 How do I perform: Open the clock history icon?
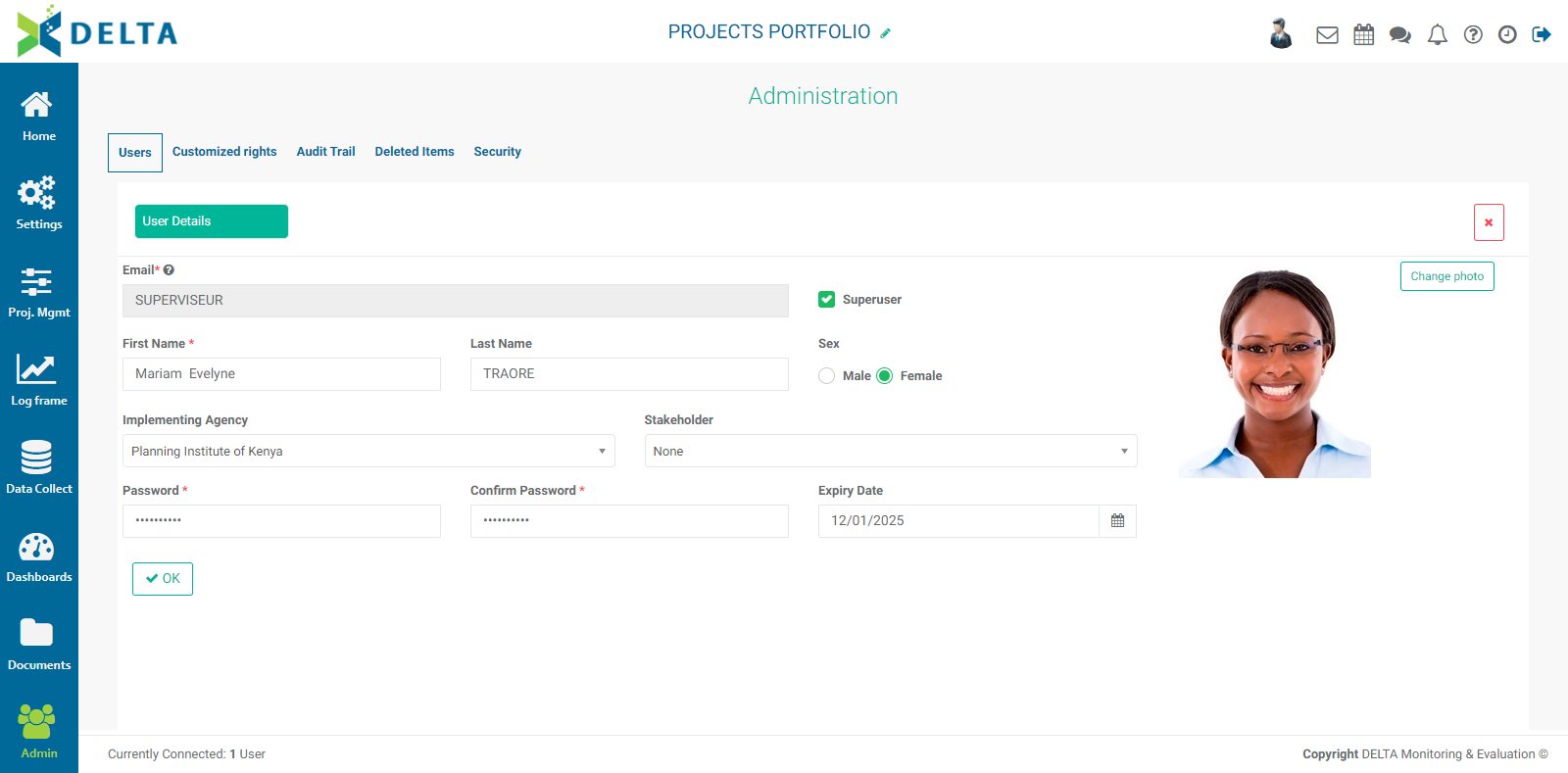(1507, 35)
